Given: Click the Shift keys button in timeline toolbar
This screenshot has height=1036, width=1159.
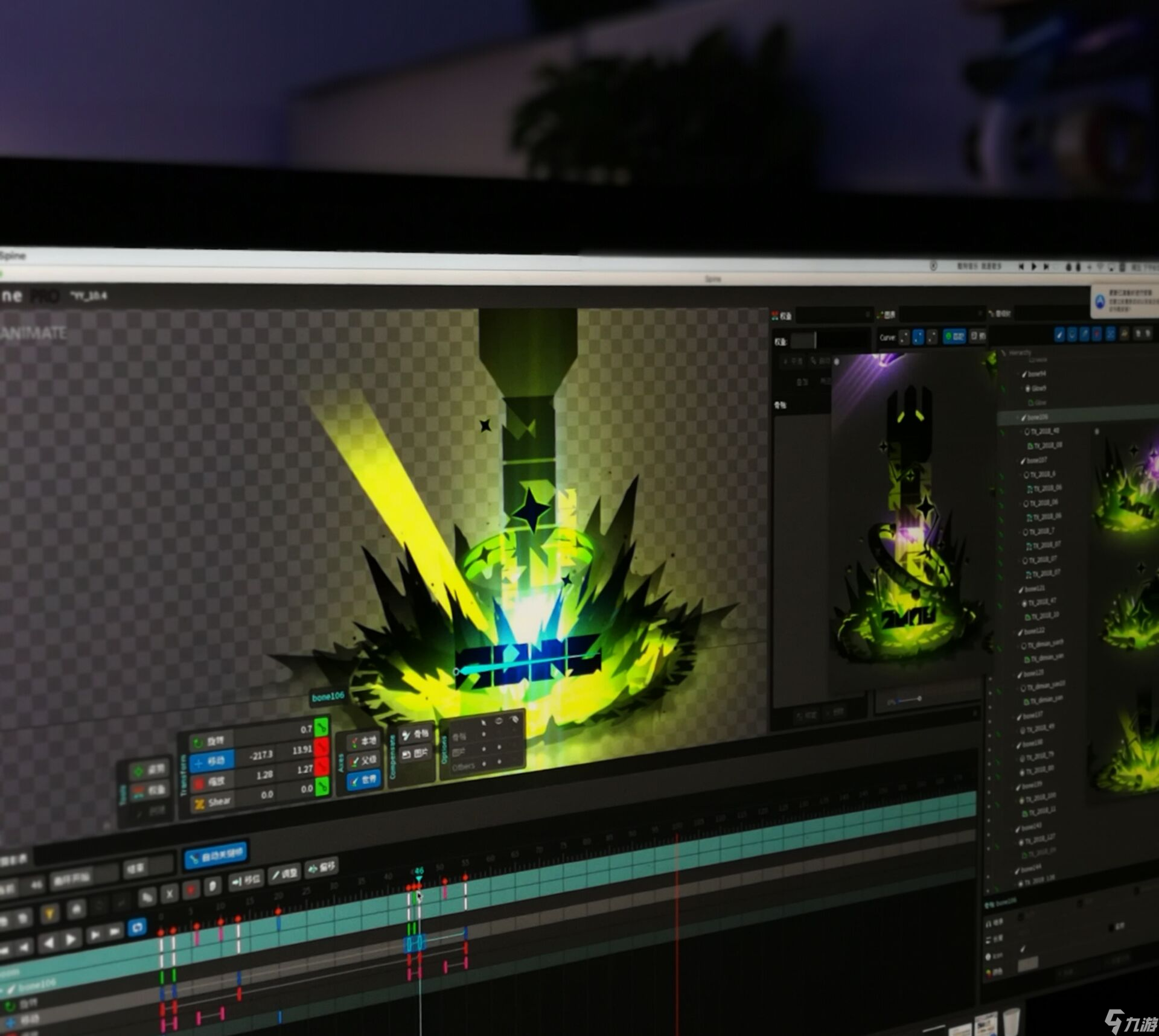Looking at the screenshot, I should pos(246,881).
